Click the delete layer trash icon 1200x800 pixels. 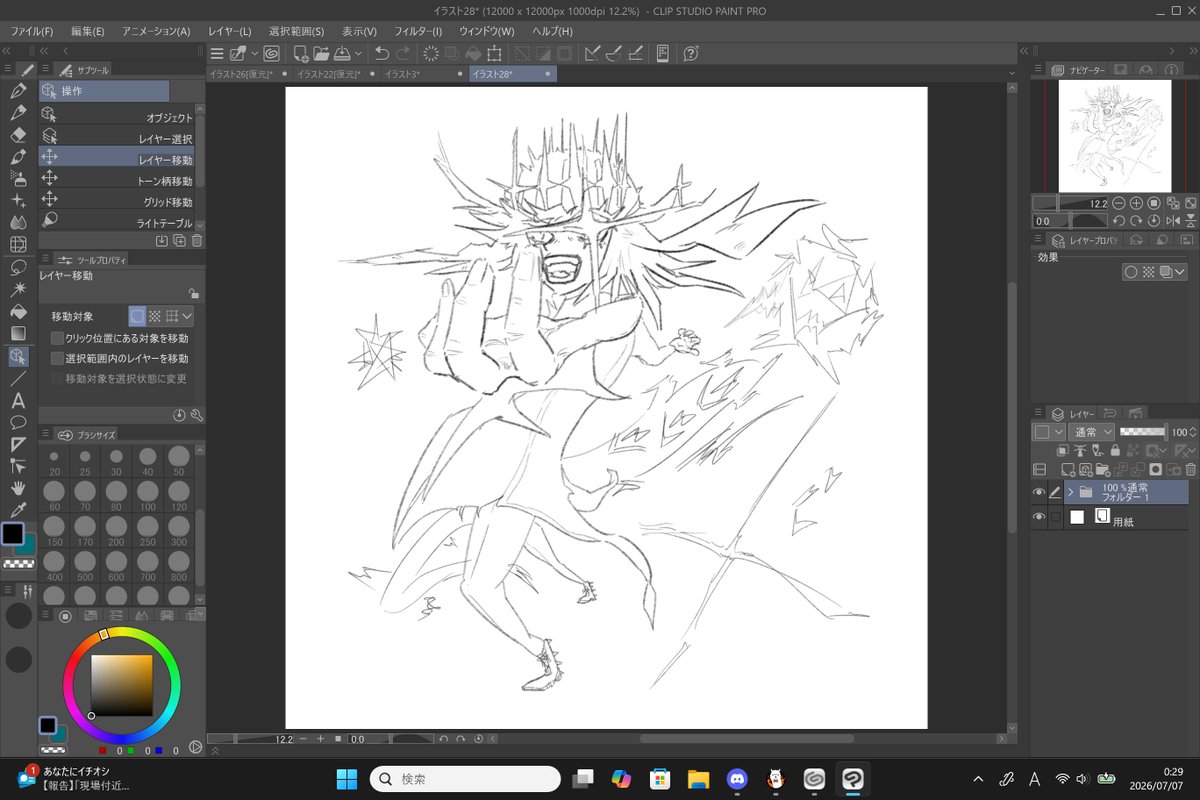[1190, 469]
